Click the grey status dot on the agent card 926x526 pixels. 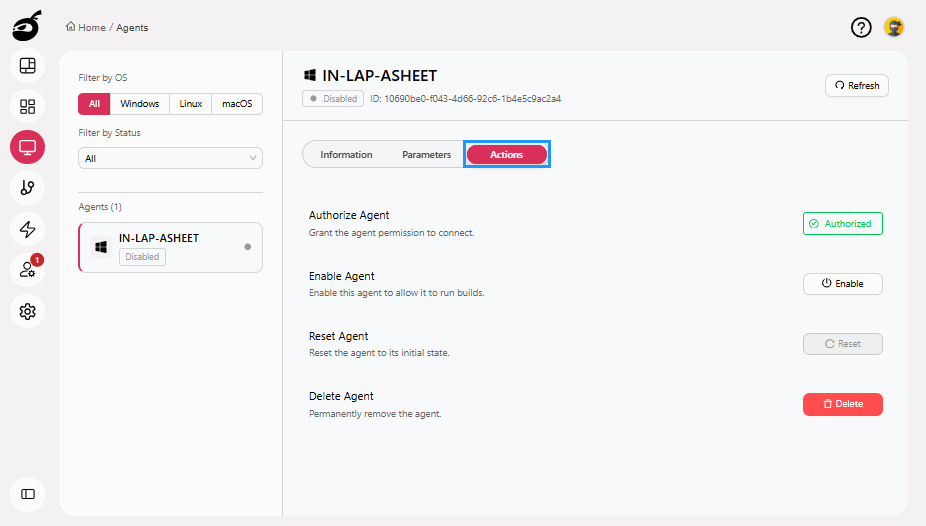click(x=247, y=247)
